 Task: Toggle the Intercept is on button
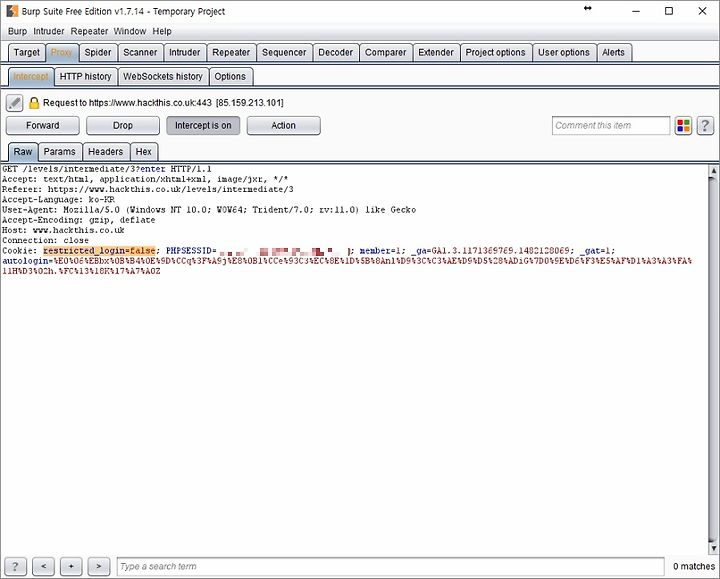(203, 125)
